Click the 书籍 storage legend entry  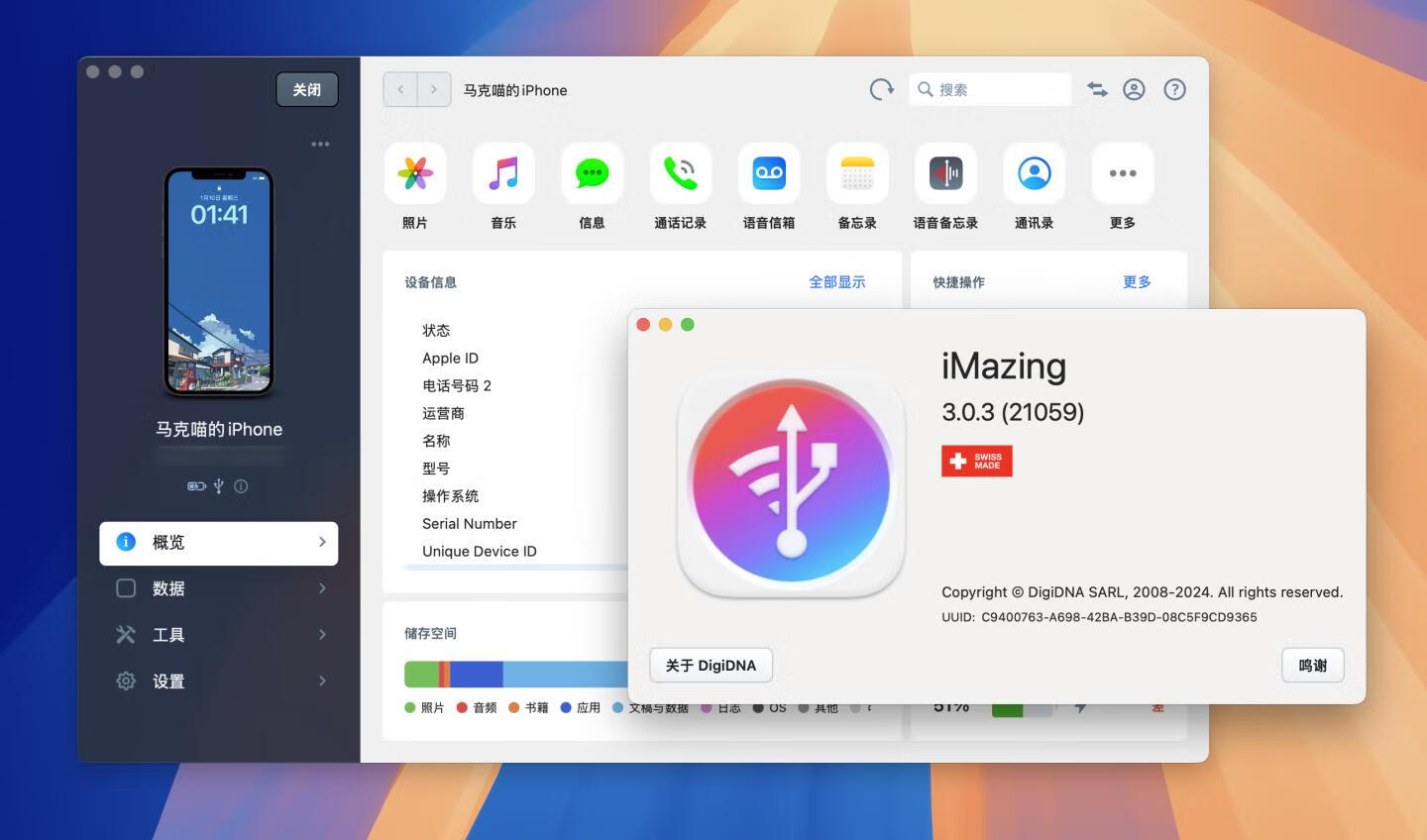(x=528, y=707)
